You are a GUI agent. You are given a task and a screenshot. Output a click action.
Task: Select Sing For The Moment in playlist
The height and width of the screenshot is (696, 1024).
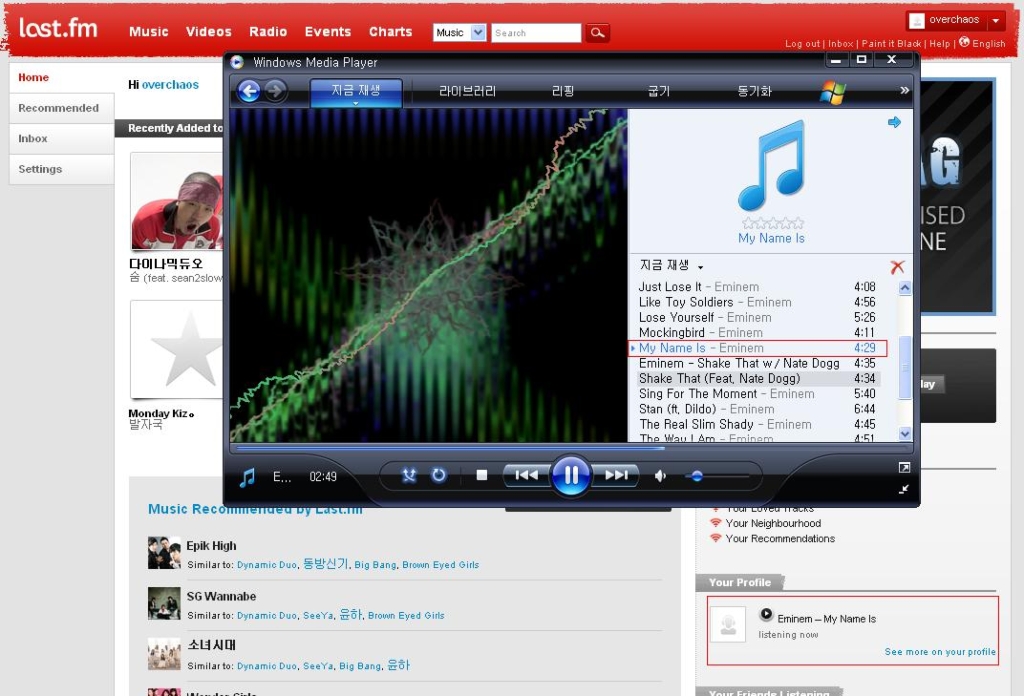click(757, 394)
